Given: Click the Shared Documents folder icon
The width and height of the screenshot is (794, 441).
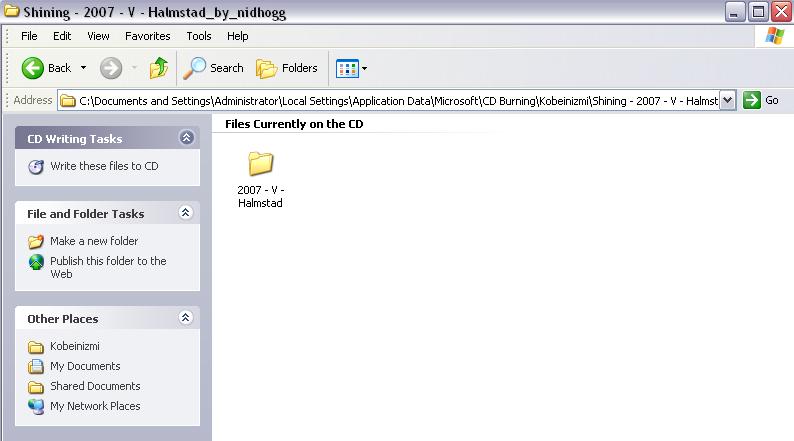Looking at the screenshot, I should coord(35,387).
